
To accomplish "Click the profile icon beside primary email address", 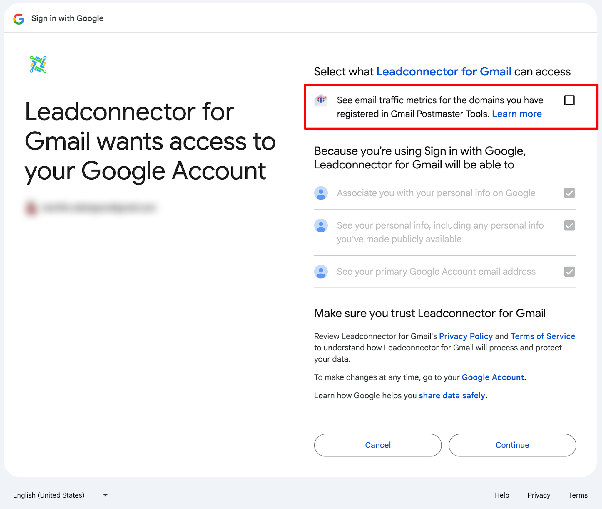I will (x=321, y=272).
